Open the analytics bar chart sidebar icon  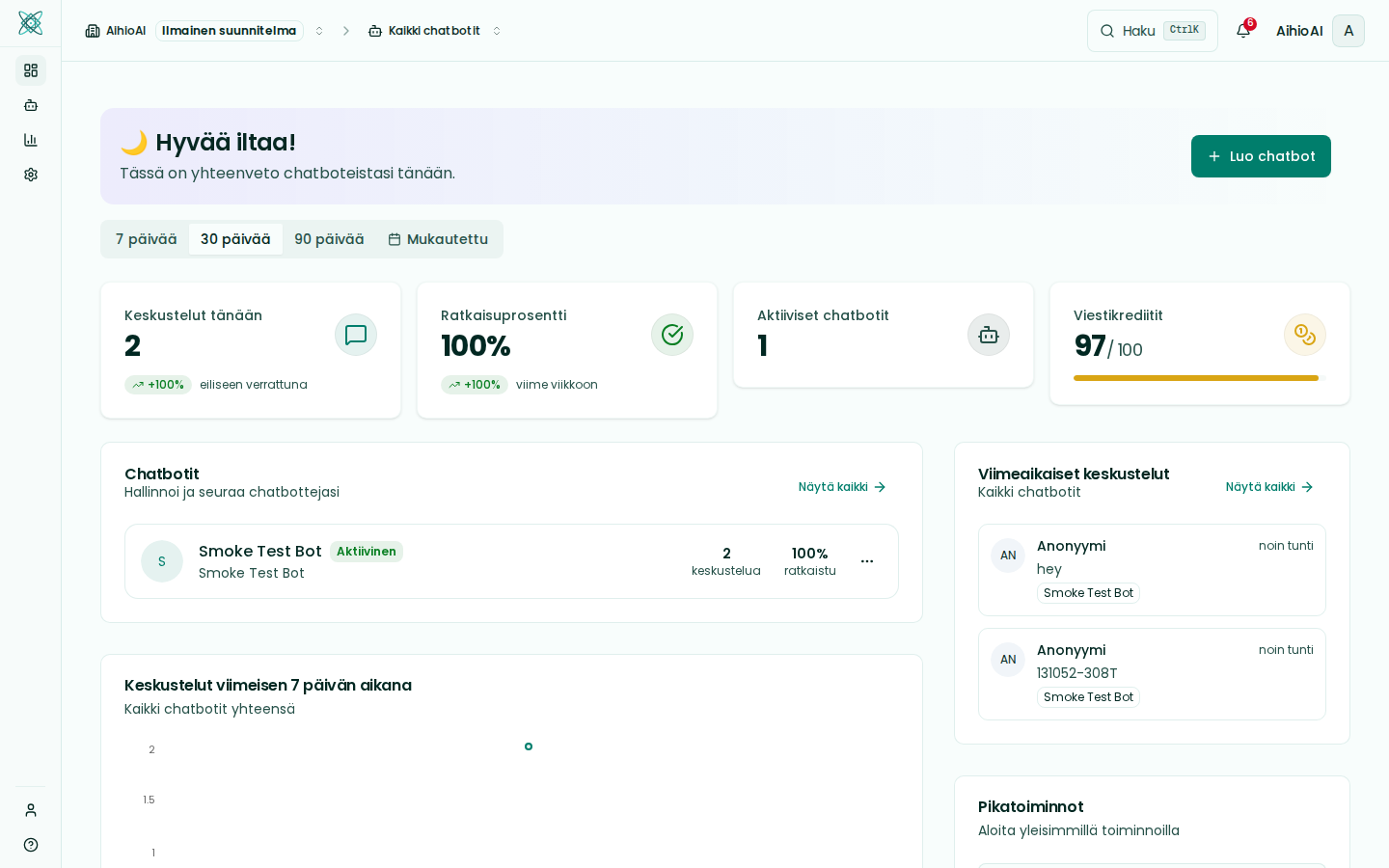(31, 140)
